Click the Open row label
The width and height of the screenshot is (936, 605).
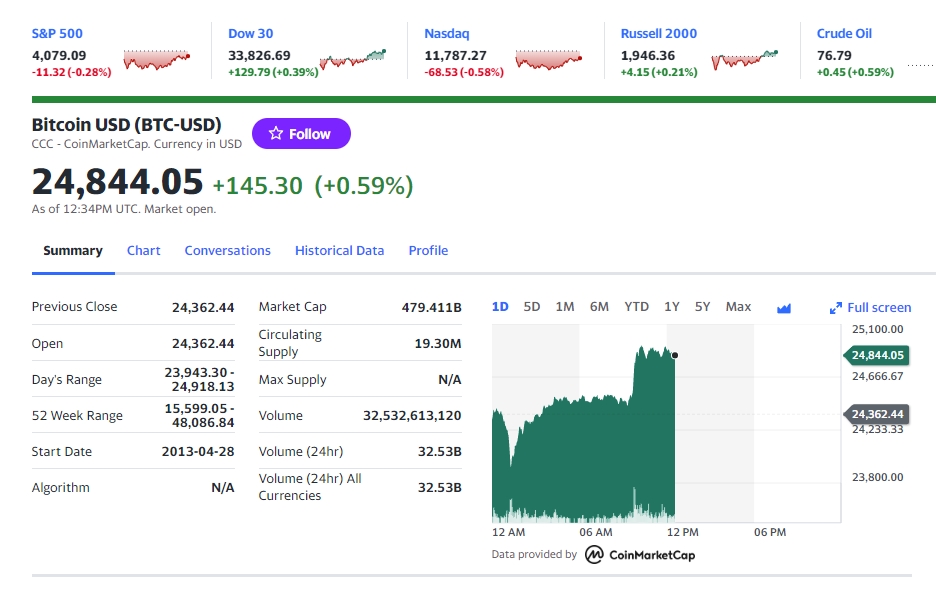[x=47, y=344]
